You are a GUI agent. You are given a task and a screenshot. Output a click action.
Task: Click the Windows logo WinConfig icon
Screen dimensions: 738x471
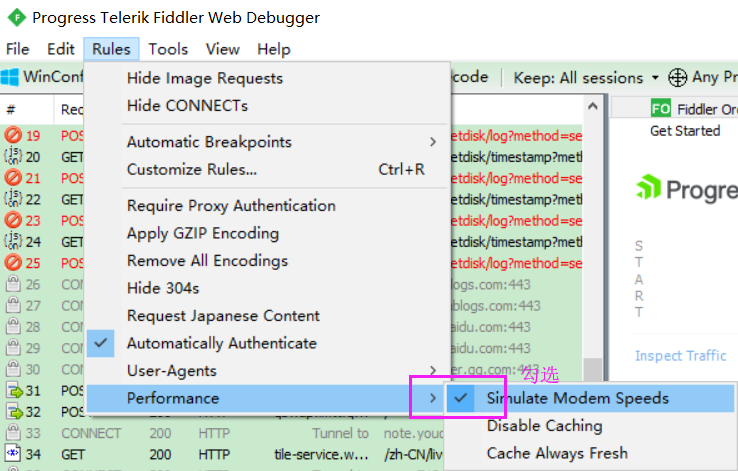coord(10,77)
